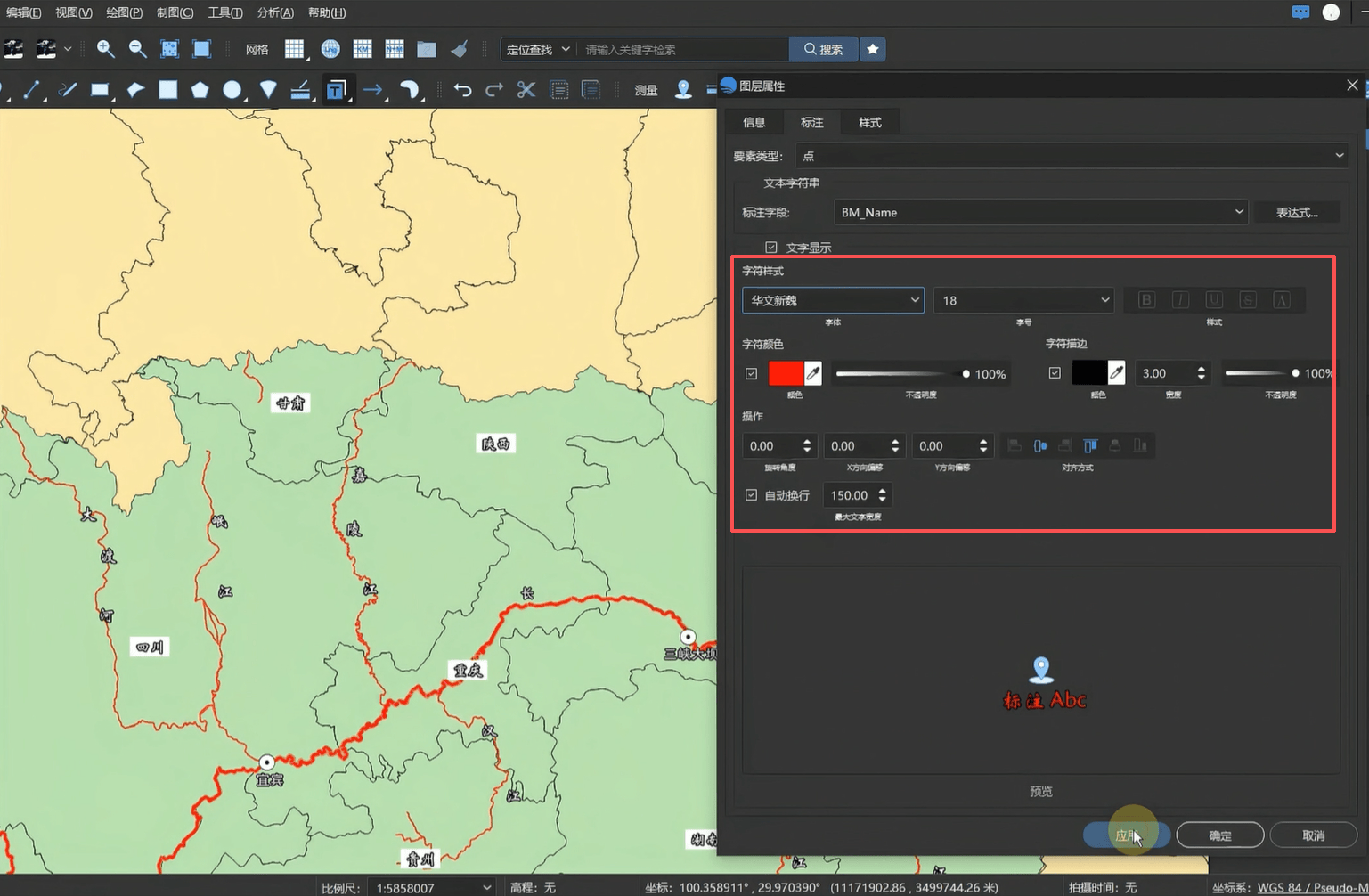The width and height of the screenshot is (1369, 896).
Task: Click the scissors cut tool
Action: pyautogui.click(x=526, y=89)
